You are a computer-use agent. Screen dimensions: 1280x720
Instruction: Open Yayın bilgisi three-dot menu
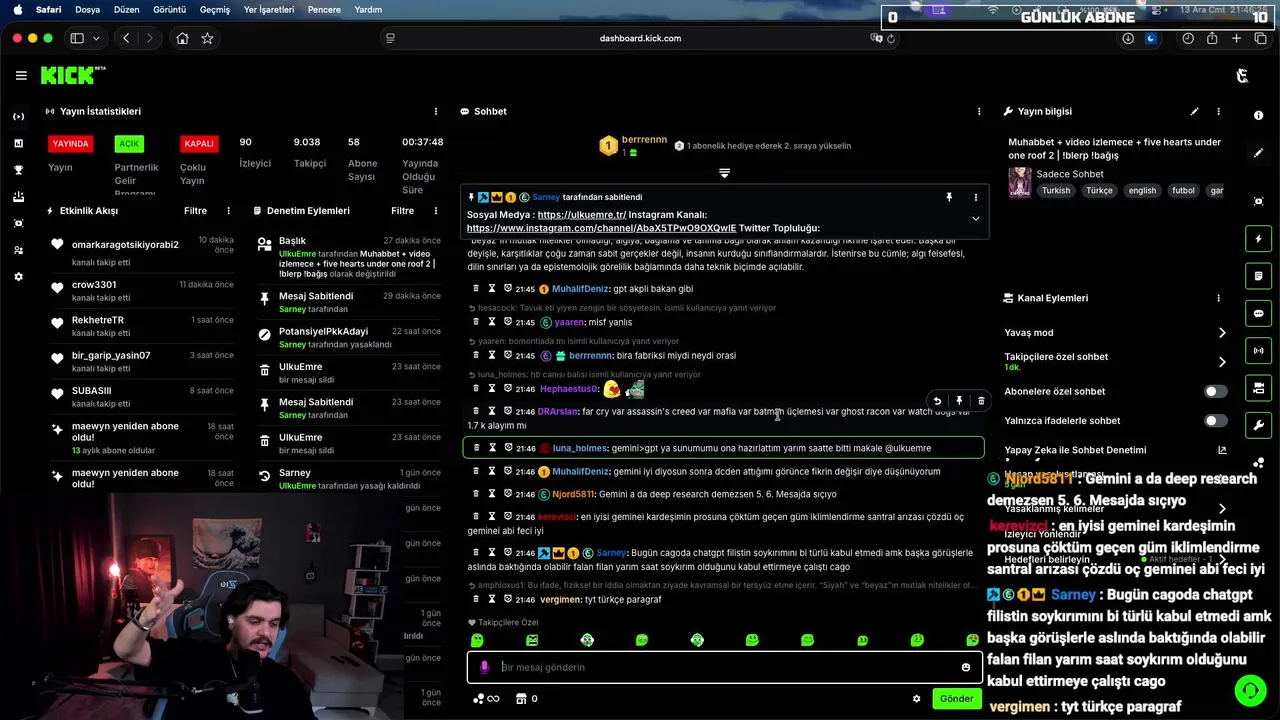click(x=1218, y=112)
